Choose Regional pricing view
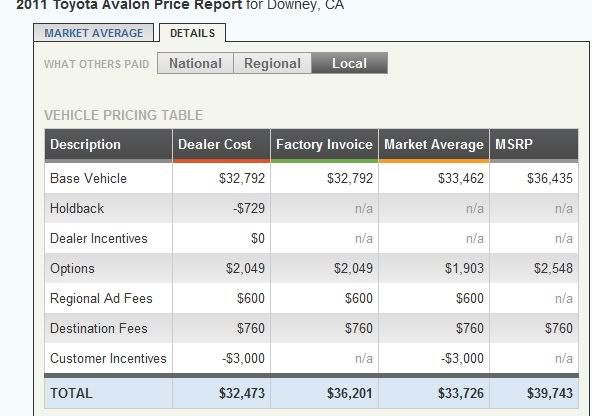This screenshot has height=416, width=592. (273, 63)
